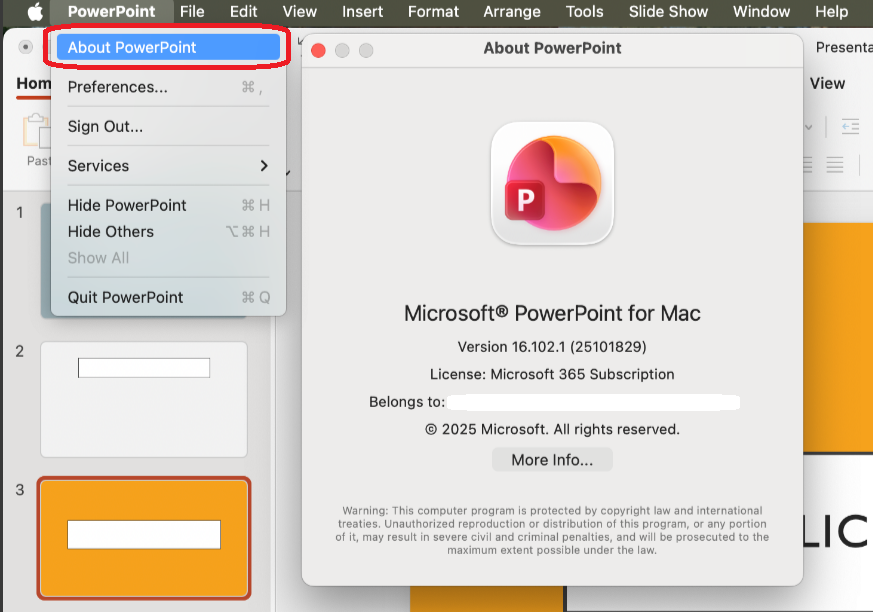Open the Window menu
Screen dimensions: 873x612
click(x=761, y=11)
